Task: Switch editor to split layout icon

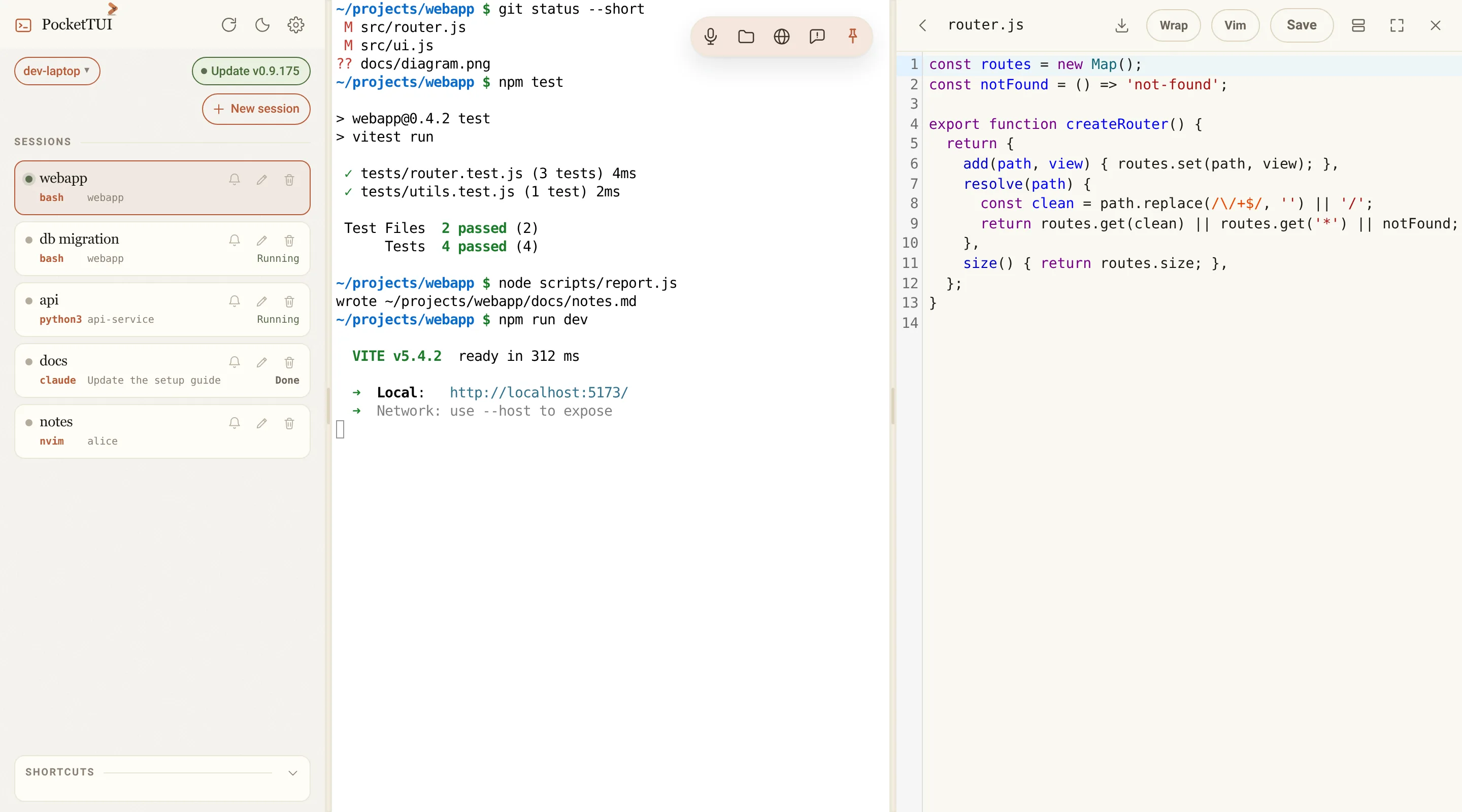Action: 1358,25
